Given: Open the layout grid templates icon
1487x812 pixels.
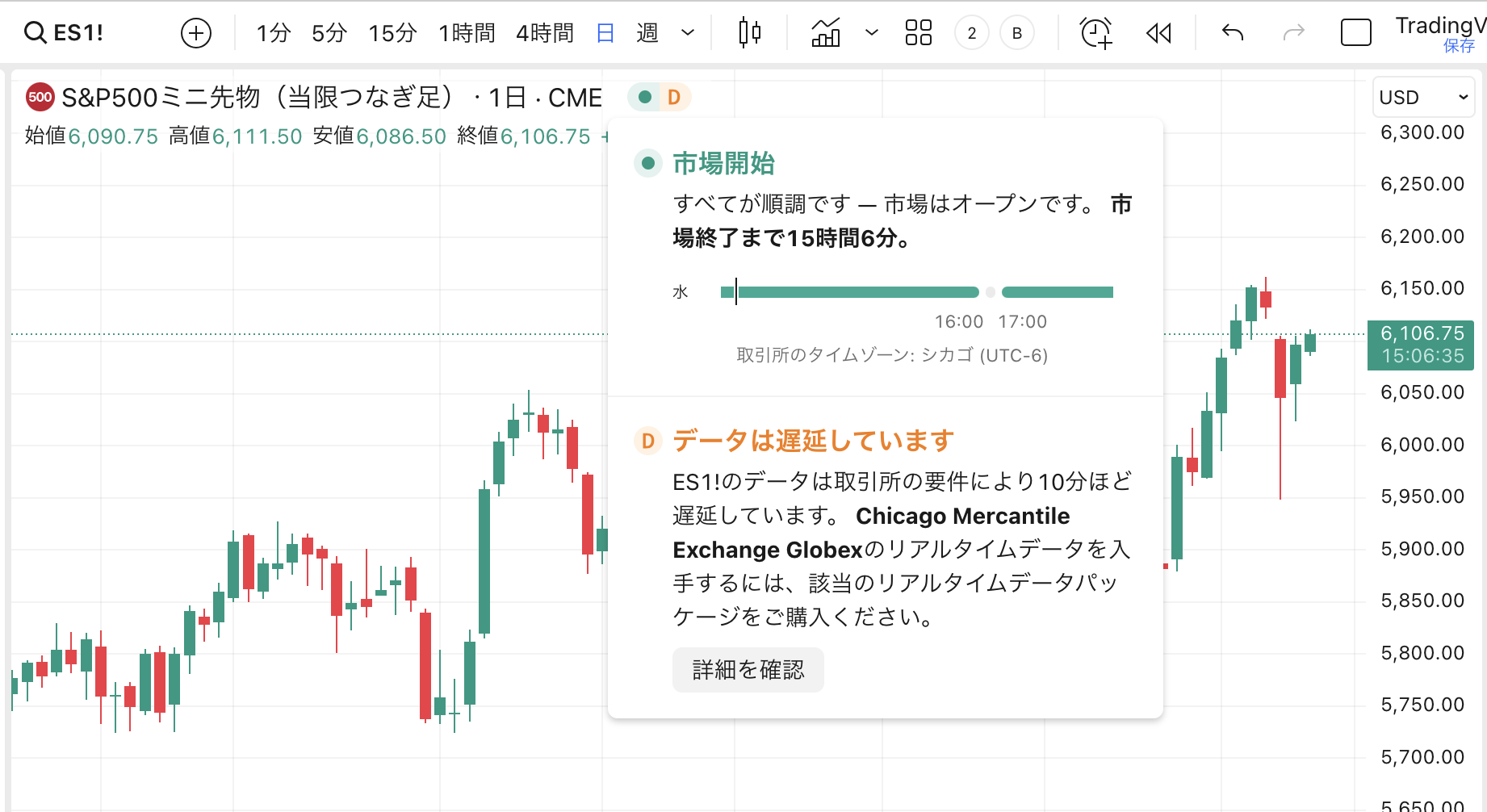Looking at the screenshot, I should point(918,33).
